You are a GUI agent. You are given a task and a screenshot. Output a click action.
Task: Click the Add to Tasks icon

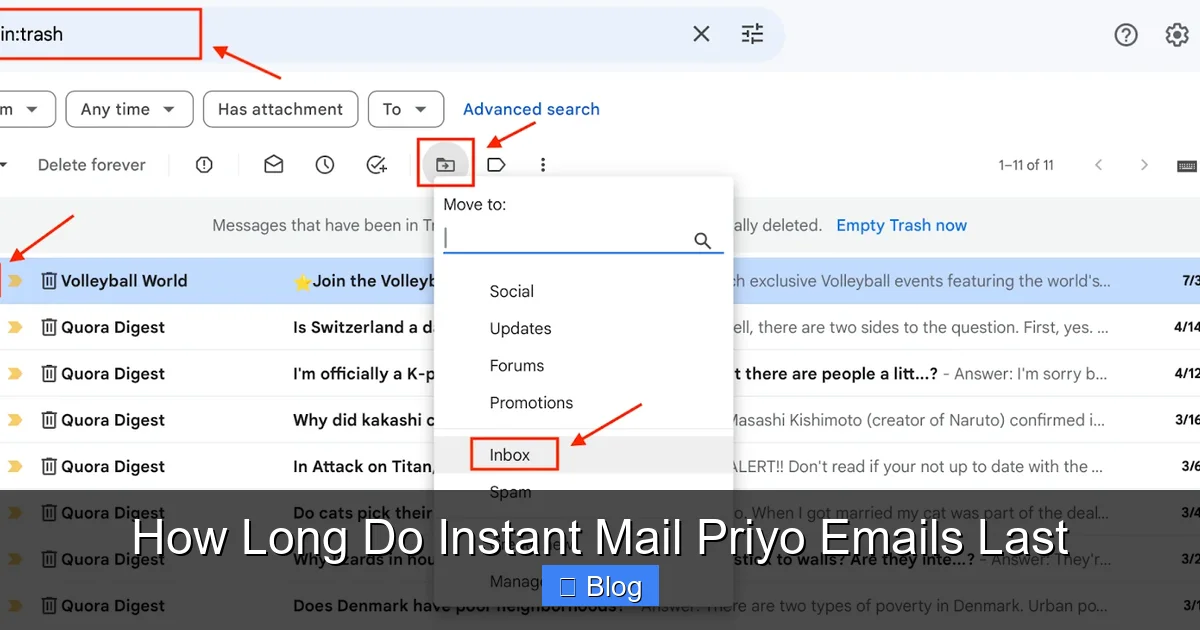point(376,164)
